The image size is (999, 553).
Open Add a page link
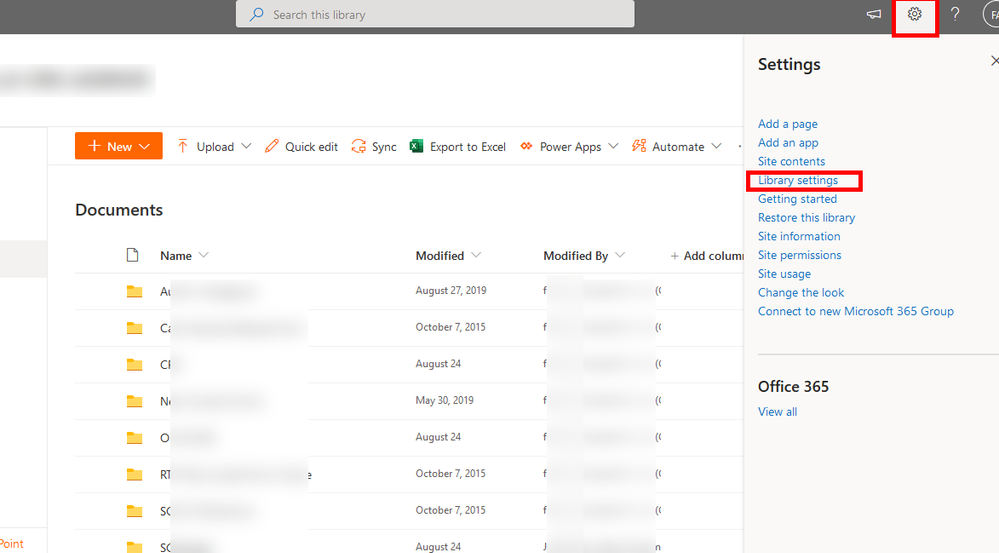[x=787, y=124]
